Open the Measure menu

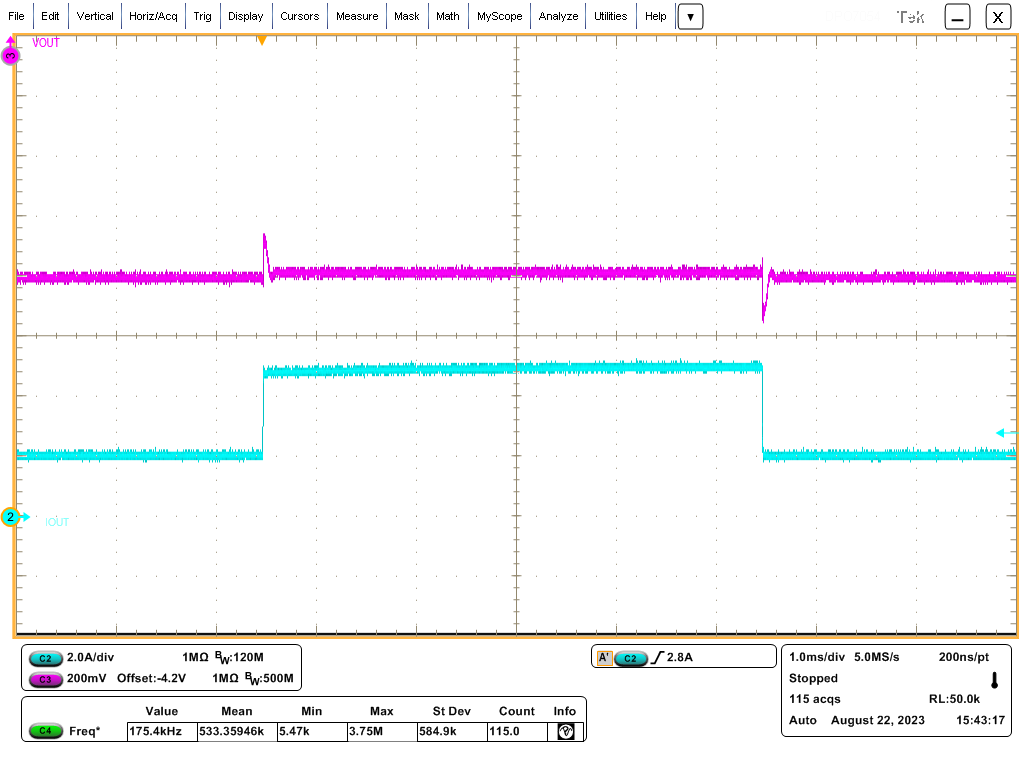tap(356, 16)
